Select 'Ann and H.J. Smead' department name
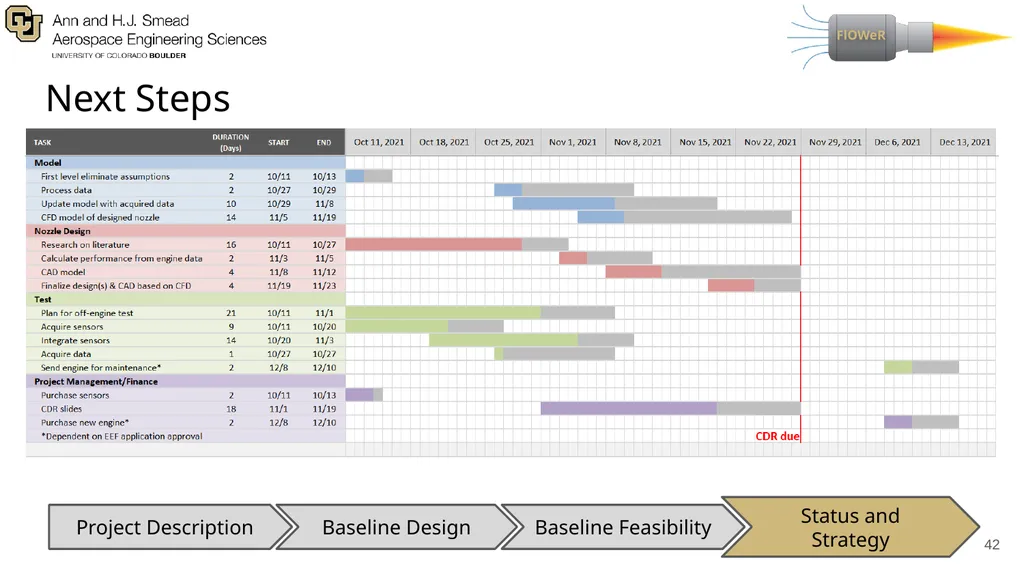 pos(121,21)
